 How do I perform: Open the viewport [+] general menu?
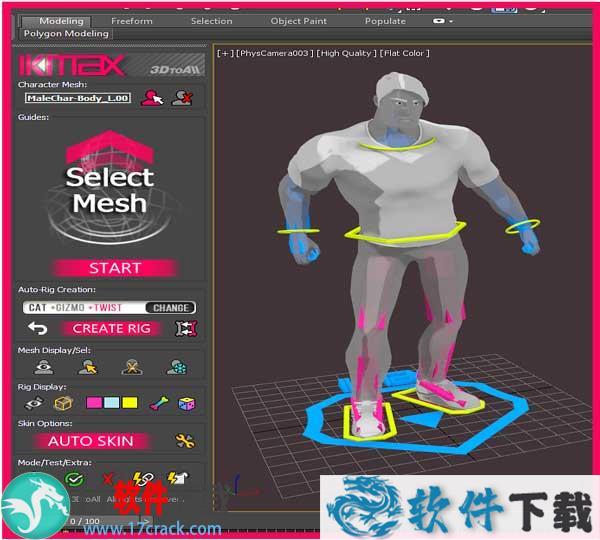[x=225, y=53]
